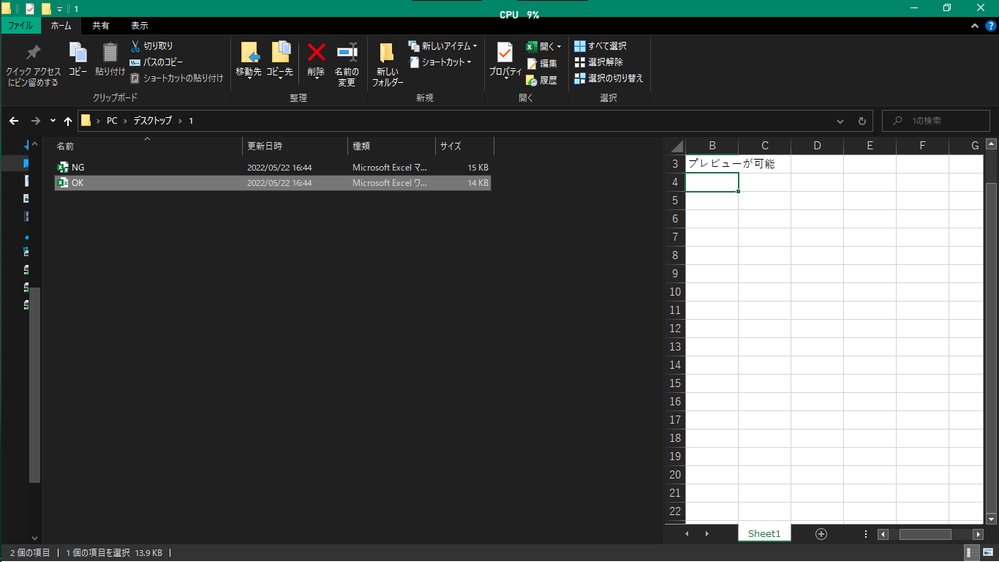Switch to details view icon in status bar
The image size is (999, 562).
pyautogui.click(x=969, y=552)
